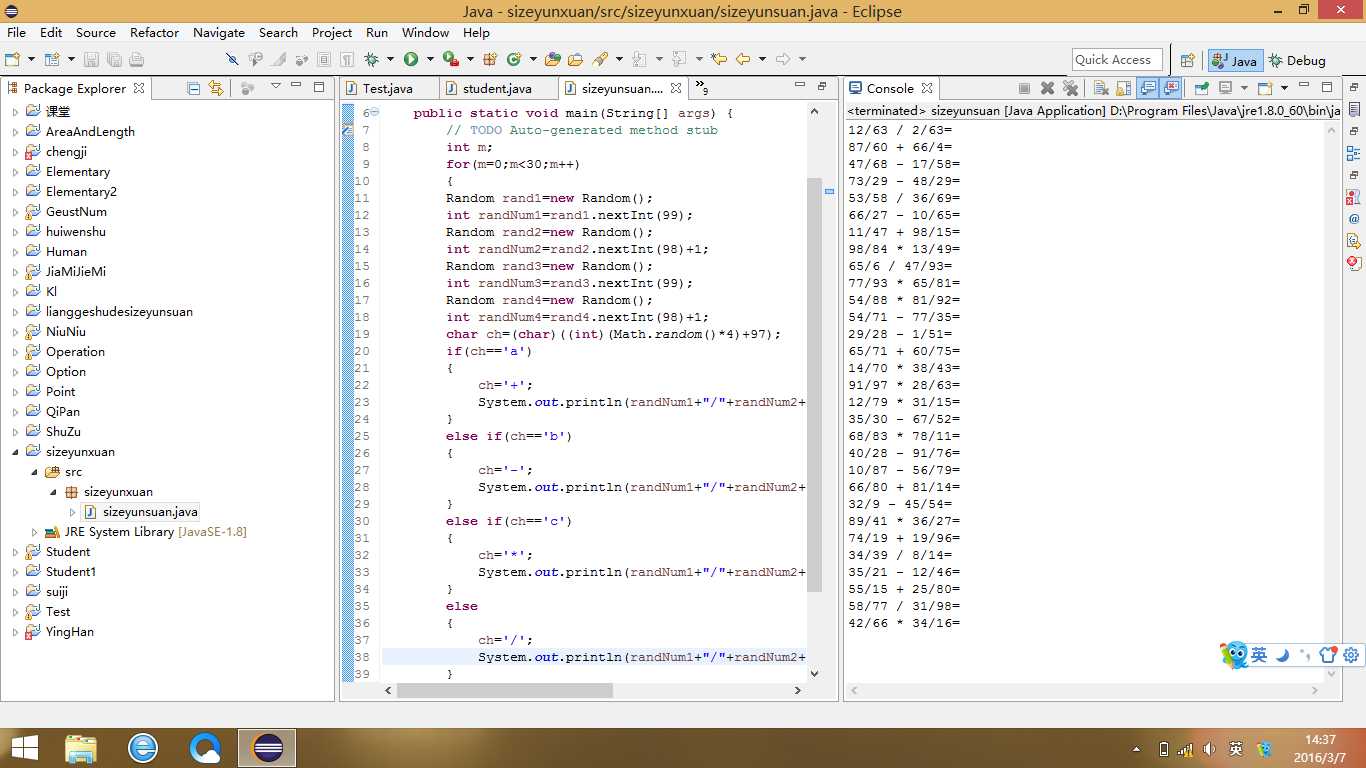Select the YingHan project
Screen dimensions: 1366x768
click(x=69, y=632)
